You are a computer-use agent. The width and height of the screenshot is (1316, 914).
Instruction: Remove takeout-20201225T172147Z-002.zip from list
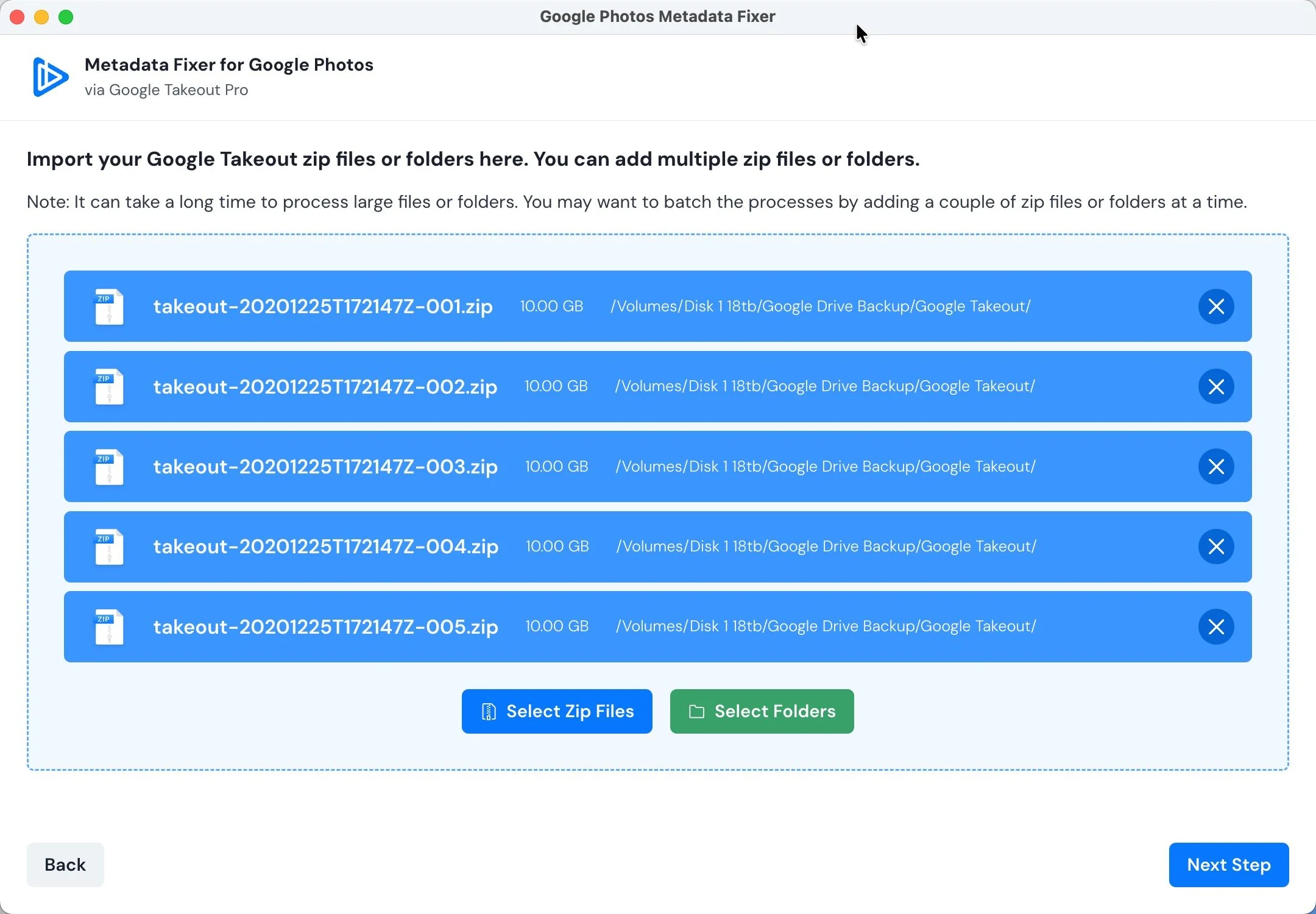(x=1216, y=386)
